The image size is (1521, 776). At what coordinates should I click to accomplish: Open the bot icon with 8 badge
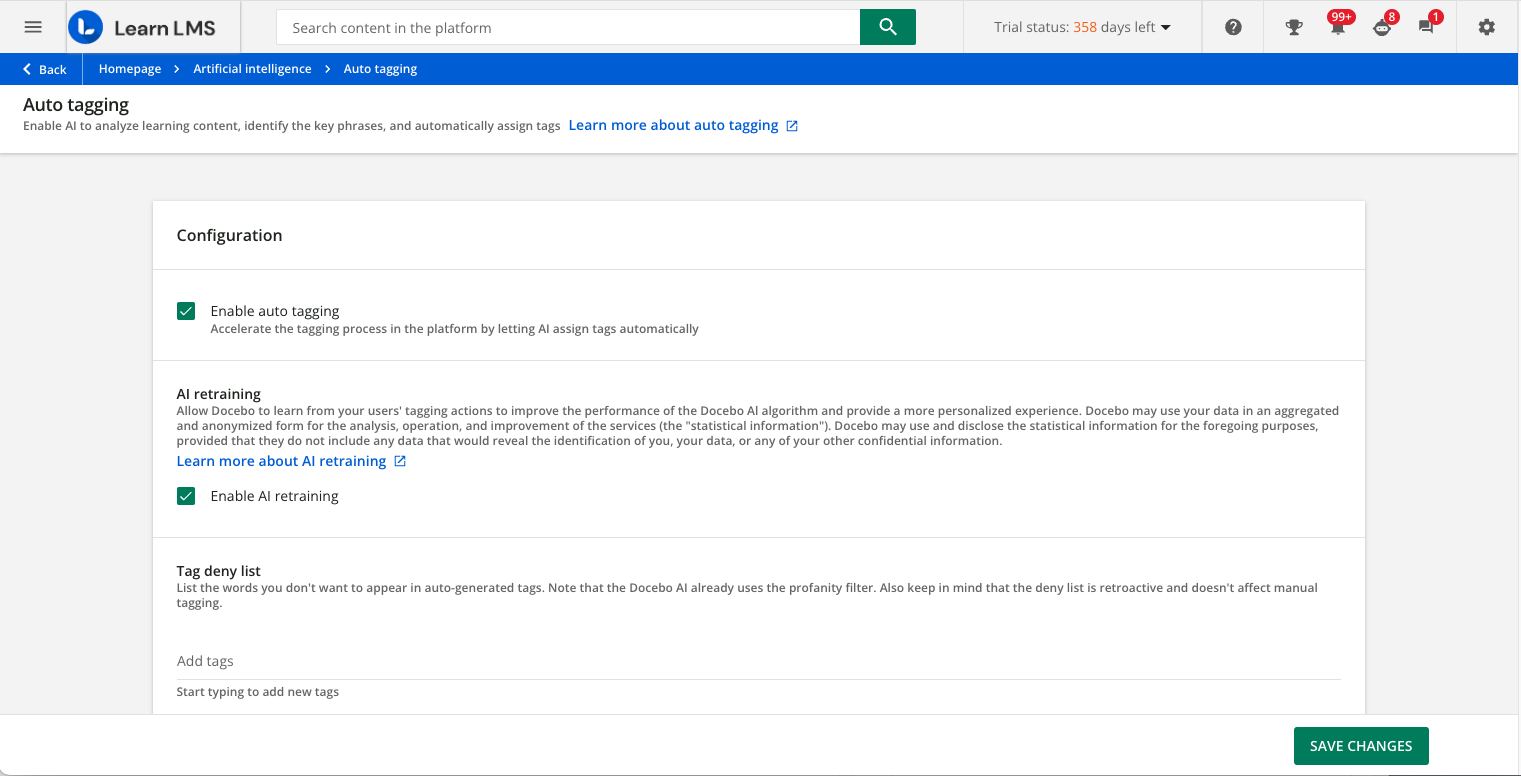1382,27
